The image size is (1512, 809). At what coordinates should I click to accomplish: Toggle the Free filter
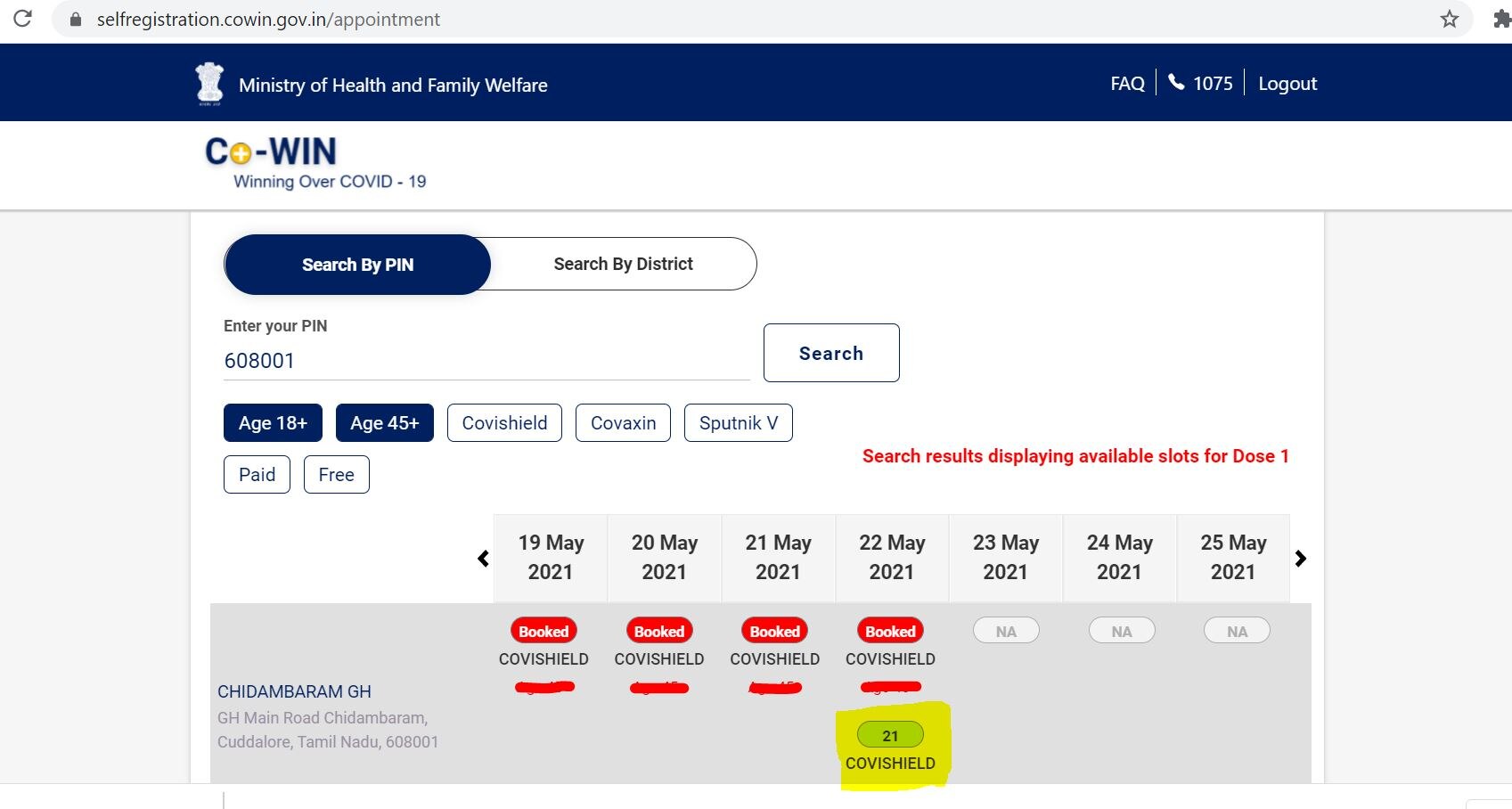336,474
